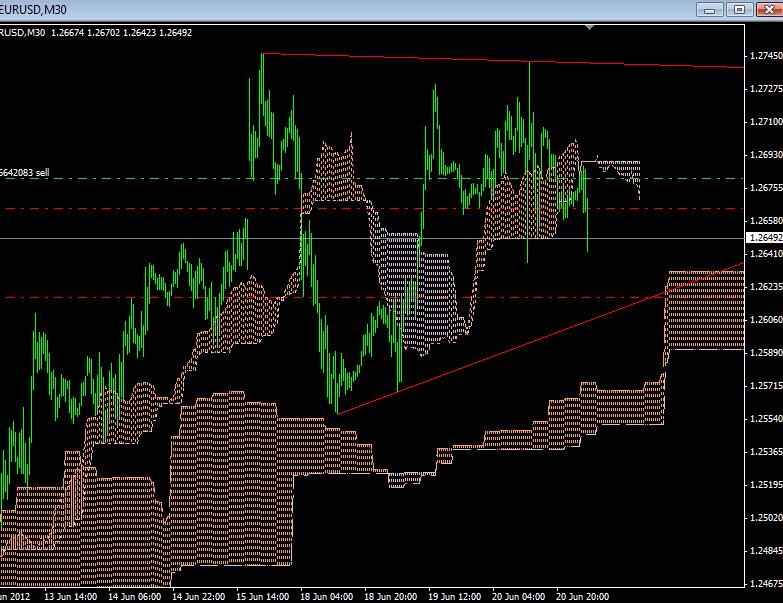Click the OHLC values 1.26674 1.26702 header
This screenshot has height=603, width=783.
(121, 33)
